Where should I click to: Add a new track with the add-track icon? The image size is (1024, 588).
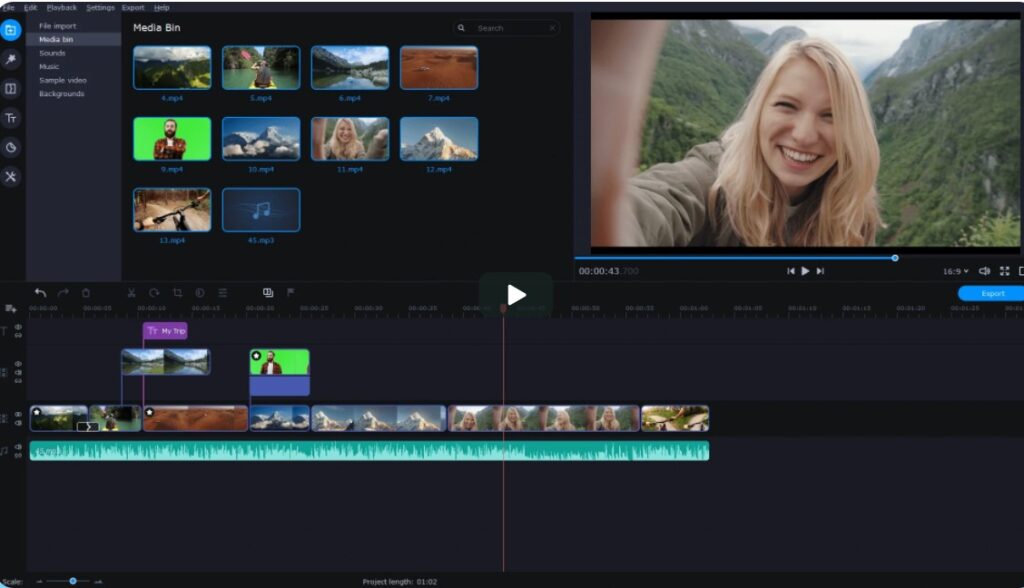tap(10, 308)
